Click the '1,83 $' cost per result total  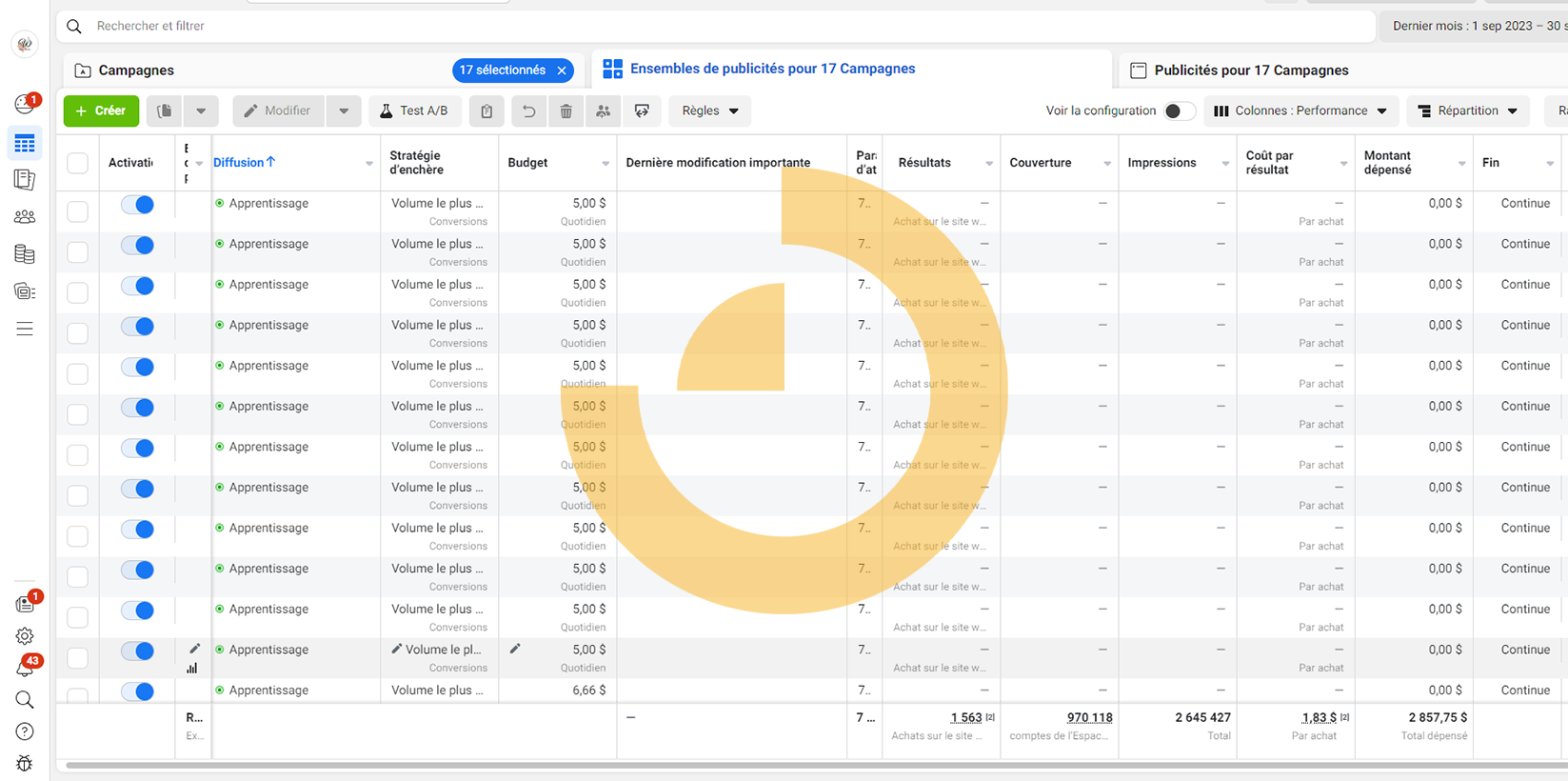(x=1319, y=717)
